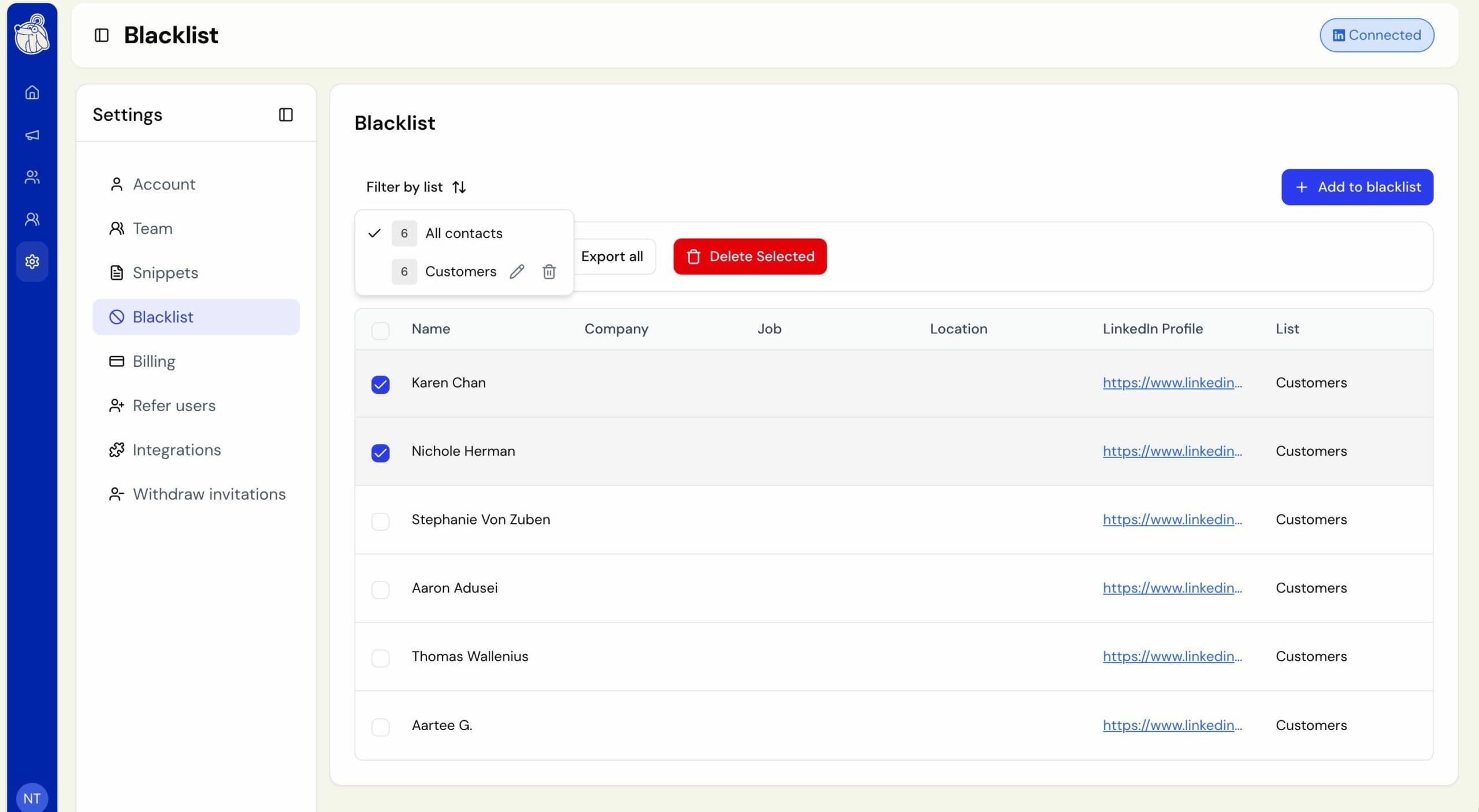The image size is (1479, 812).
Task: Click the Add to blacklist button
Action: pyautogui.click(x=1357, y=187)
